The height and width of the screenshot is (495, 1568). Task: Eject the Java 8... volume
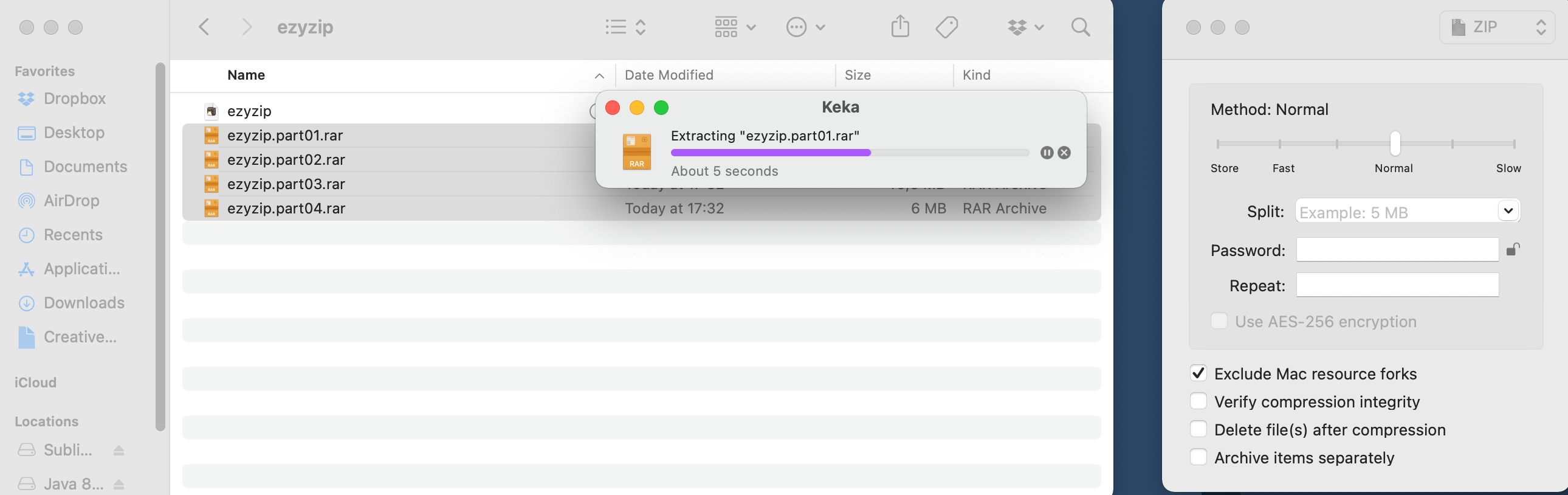119,484
